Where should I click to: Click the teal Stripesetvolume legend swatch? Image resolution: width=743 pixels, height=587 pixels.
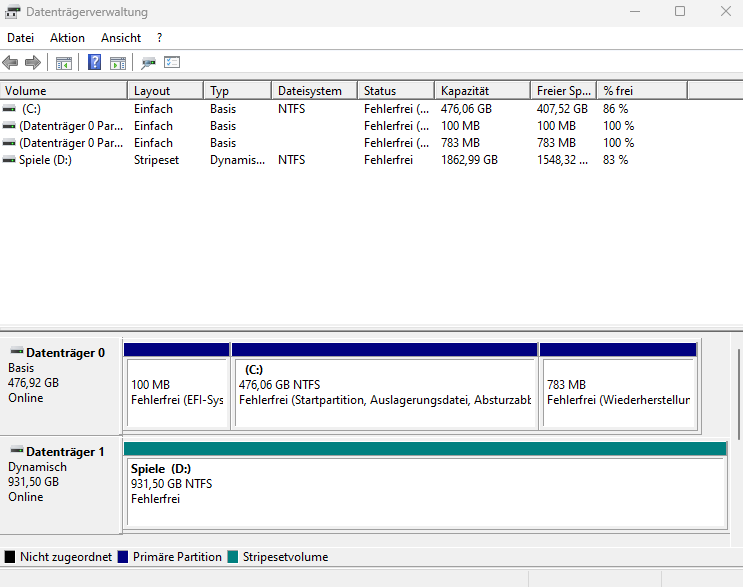click(x=233, y=557)
